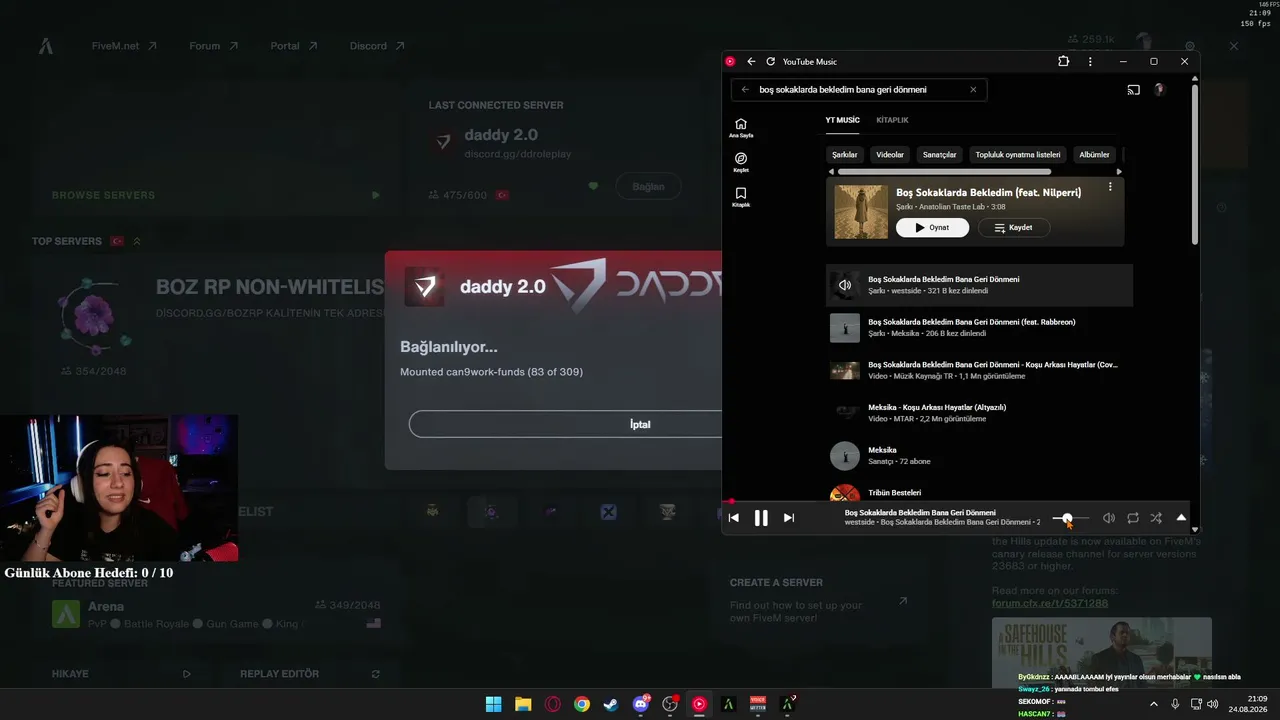Click the song progress bar in the player
The width and height of the screenshot is (1280, 720).
(956, 502)
